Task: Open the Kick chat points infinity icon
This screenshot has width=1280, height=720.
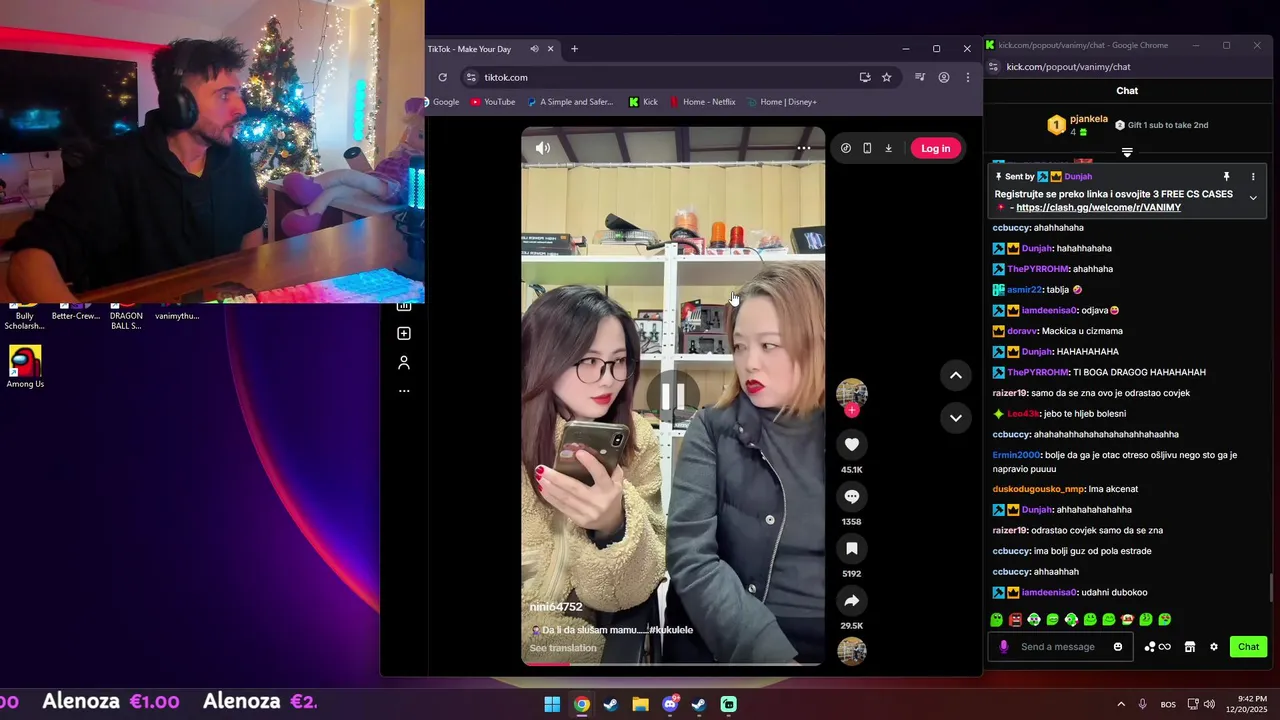Action: coord(1157,647)
